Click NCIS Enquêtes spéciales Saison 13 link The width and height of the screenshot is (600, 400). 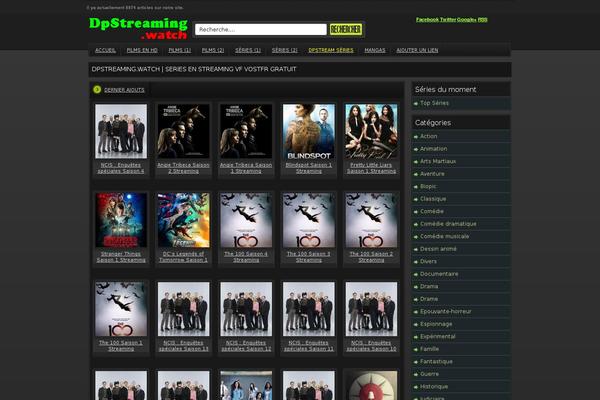(184, 346)
